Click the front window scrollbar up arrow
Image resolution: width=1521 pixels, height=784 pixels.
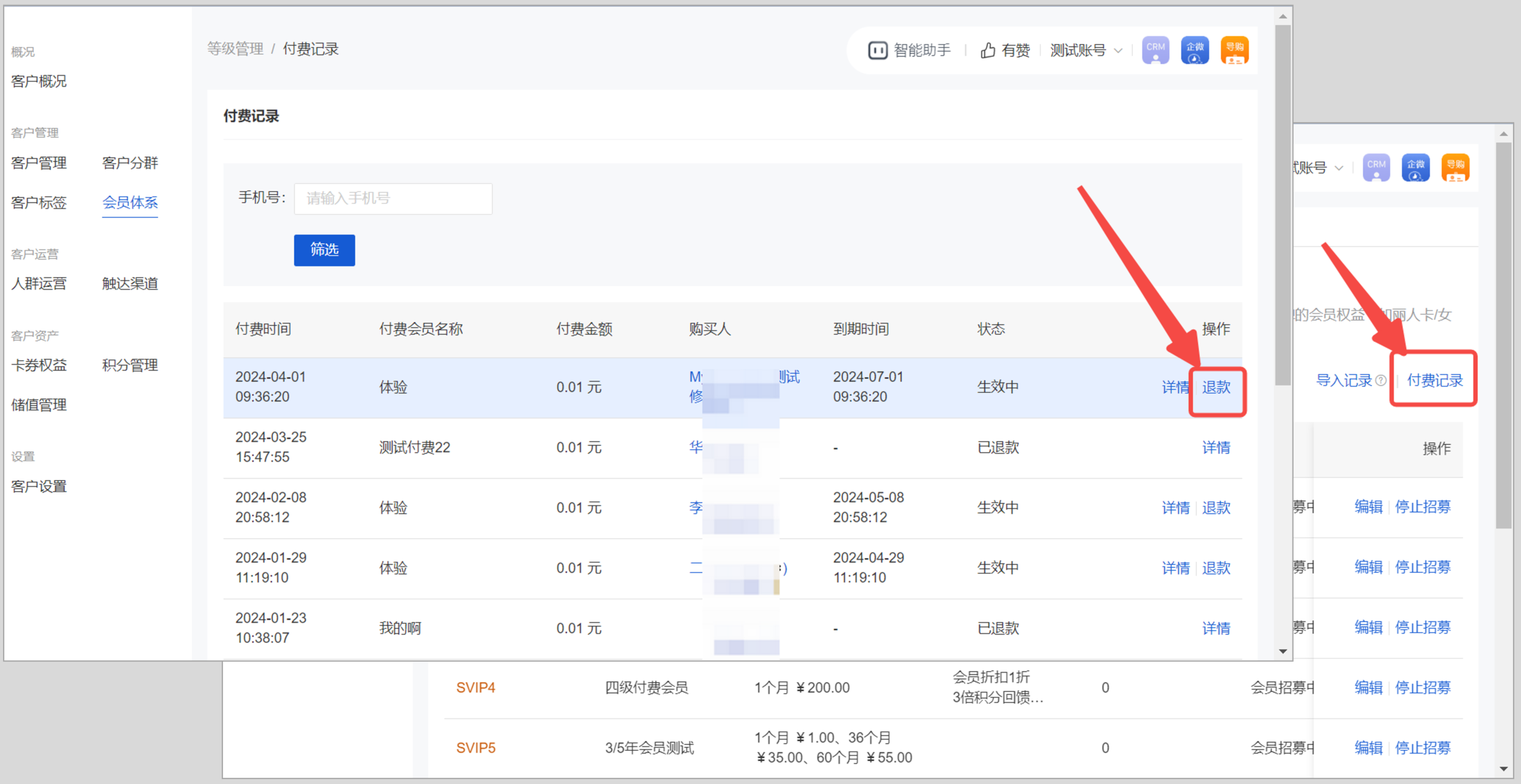pos(1283,17)
